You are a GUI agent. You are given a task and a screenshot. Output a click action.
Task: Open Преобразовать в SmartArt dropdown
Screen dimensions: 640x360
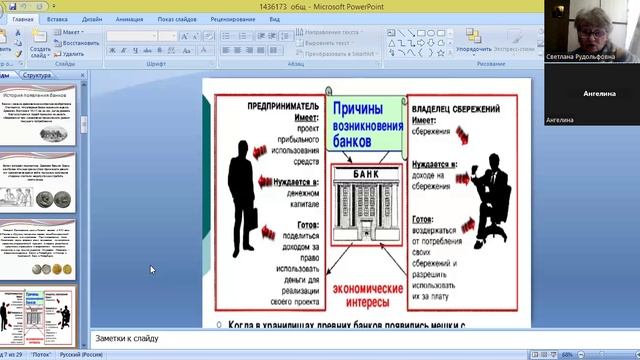[337, 53]
